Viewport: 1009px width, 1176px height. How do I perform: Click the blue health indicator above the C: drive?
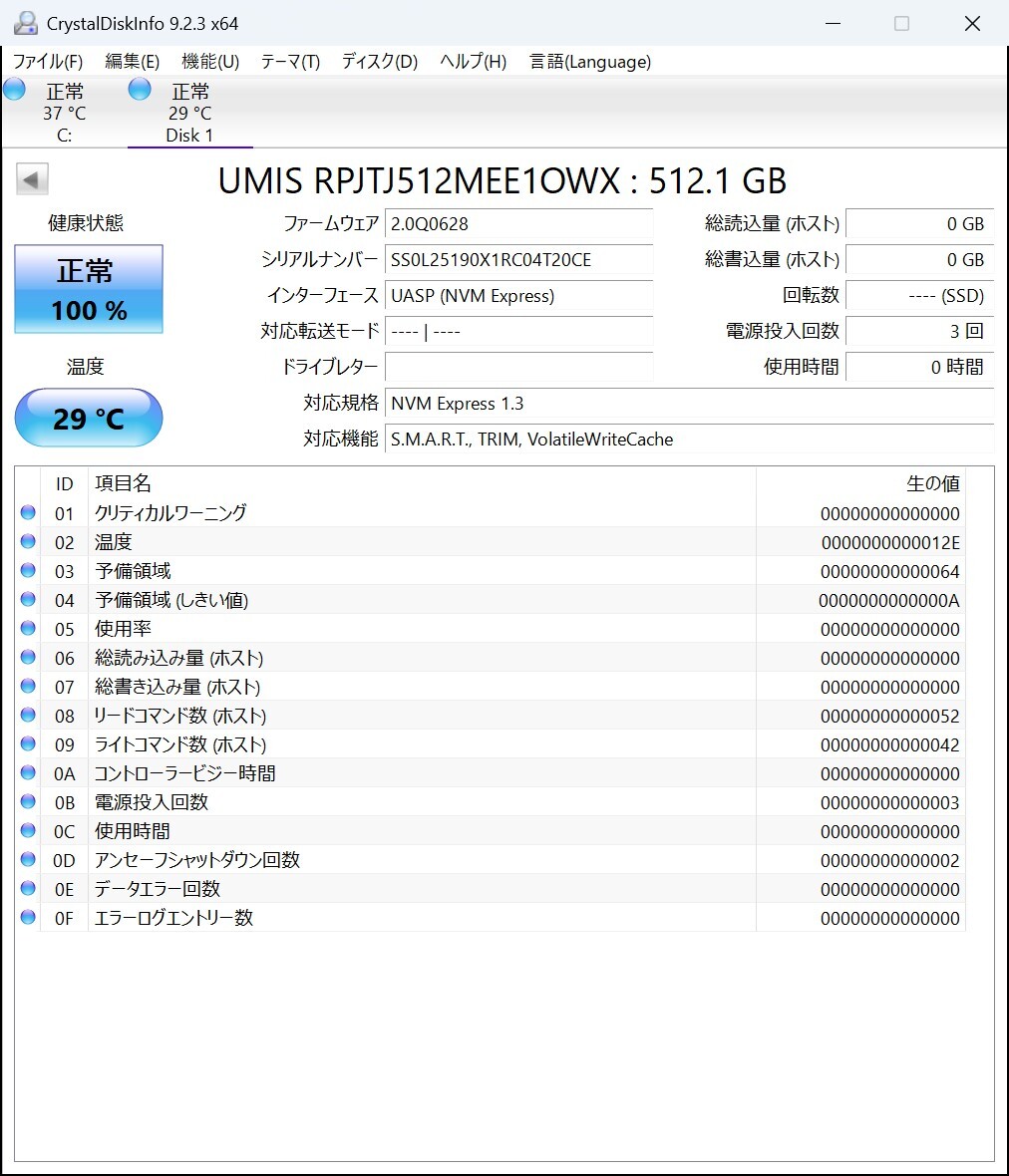[x=14, y=89]
